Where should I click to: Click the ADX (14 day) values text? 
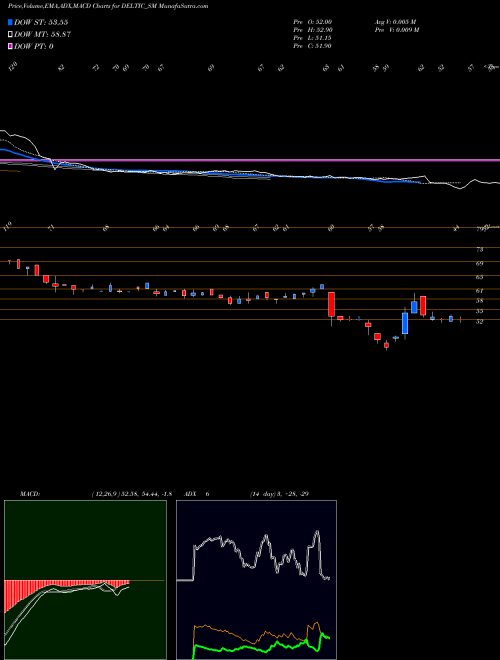pos(279,494)
